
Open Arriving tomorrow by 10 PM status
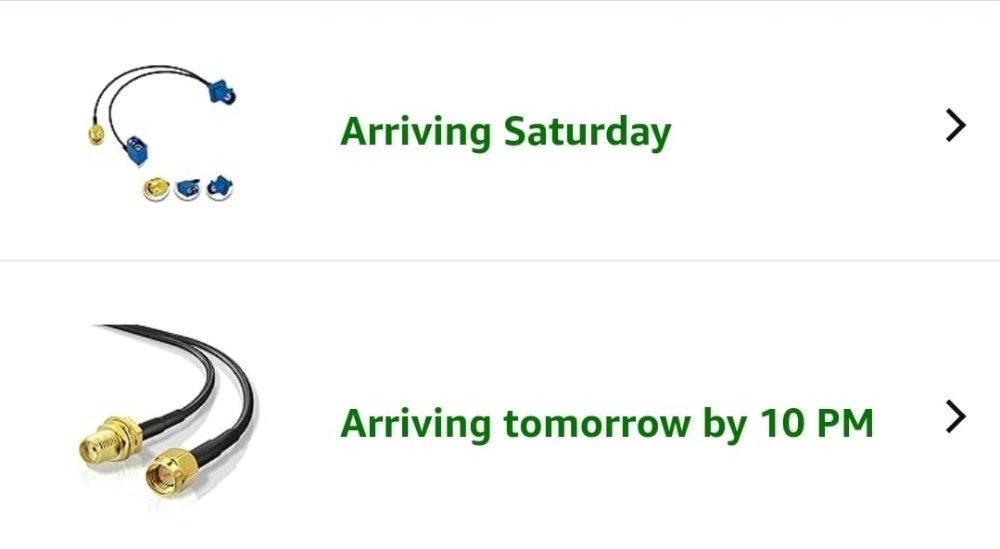coord(607,424)
